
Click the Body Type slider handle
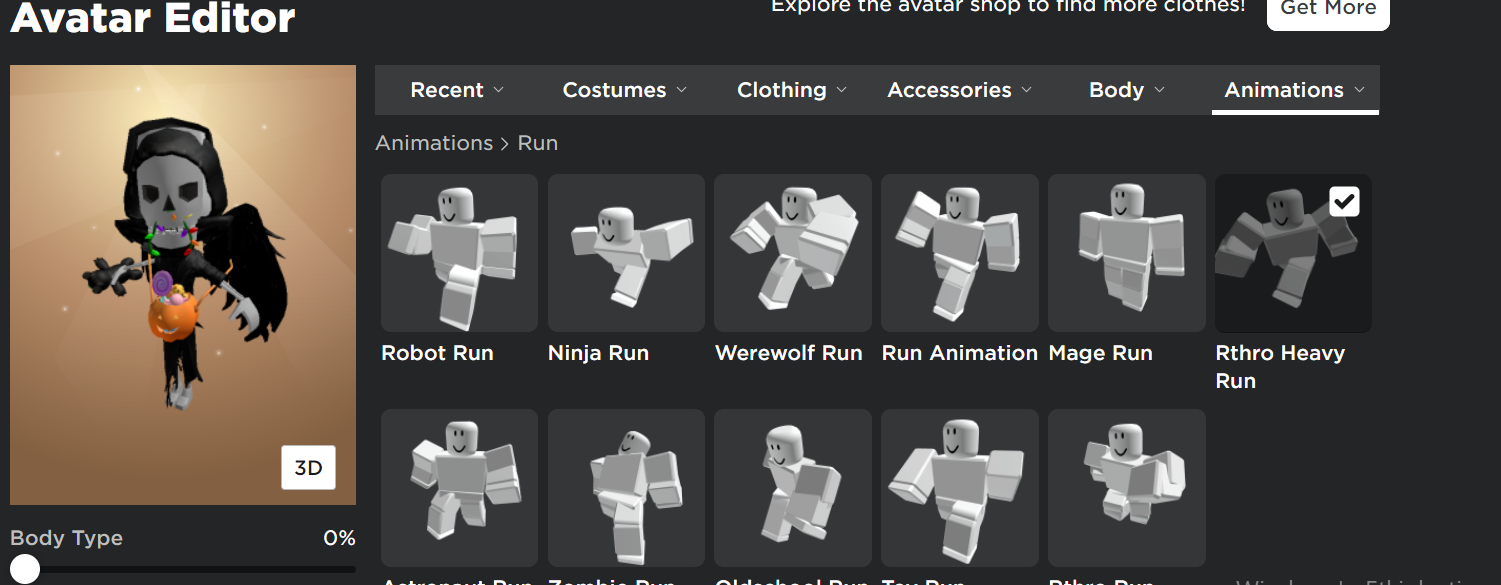tap(25, 570)
